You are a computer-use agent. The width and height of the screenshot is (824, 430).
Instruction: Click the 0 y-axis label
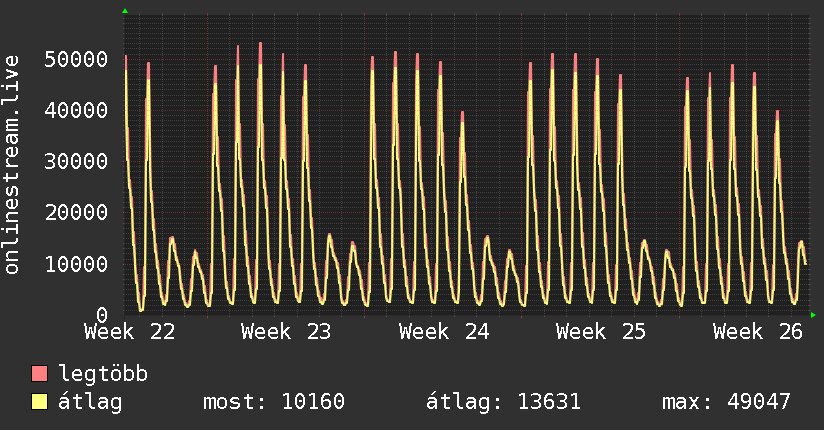point(102,315)
